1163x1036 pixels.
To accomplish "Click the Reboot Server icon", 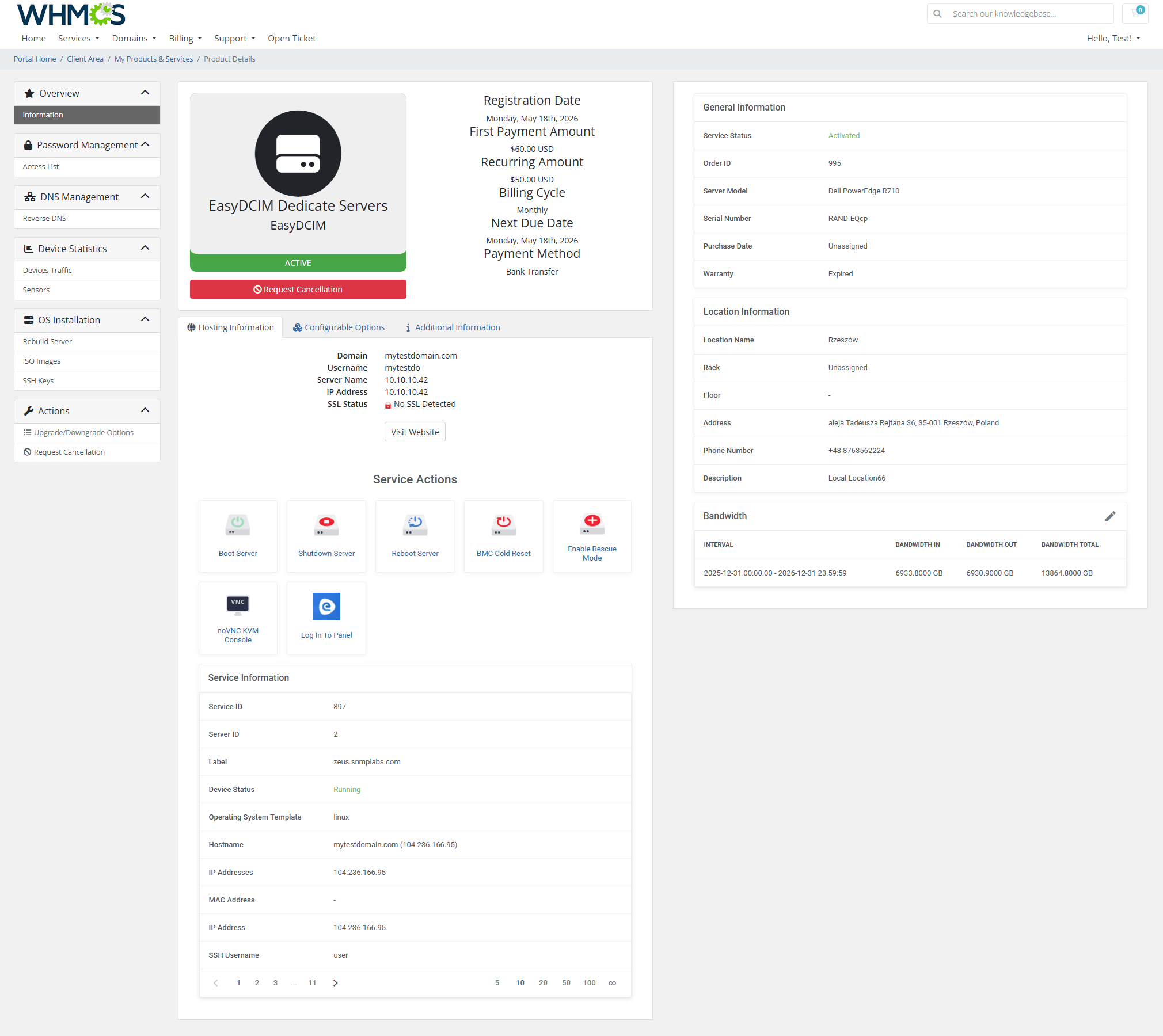I will point(415,524).
